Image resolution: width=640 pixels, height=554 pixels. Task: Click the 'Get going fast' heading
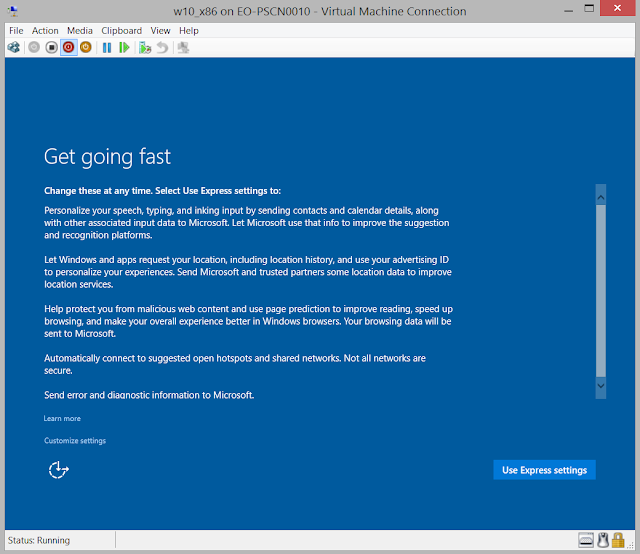[x=107, y=157]
